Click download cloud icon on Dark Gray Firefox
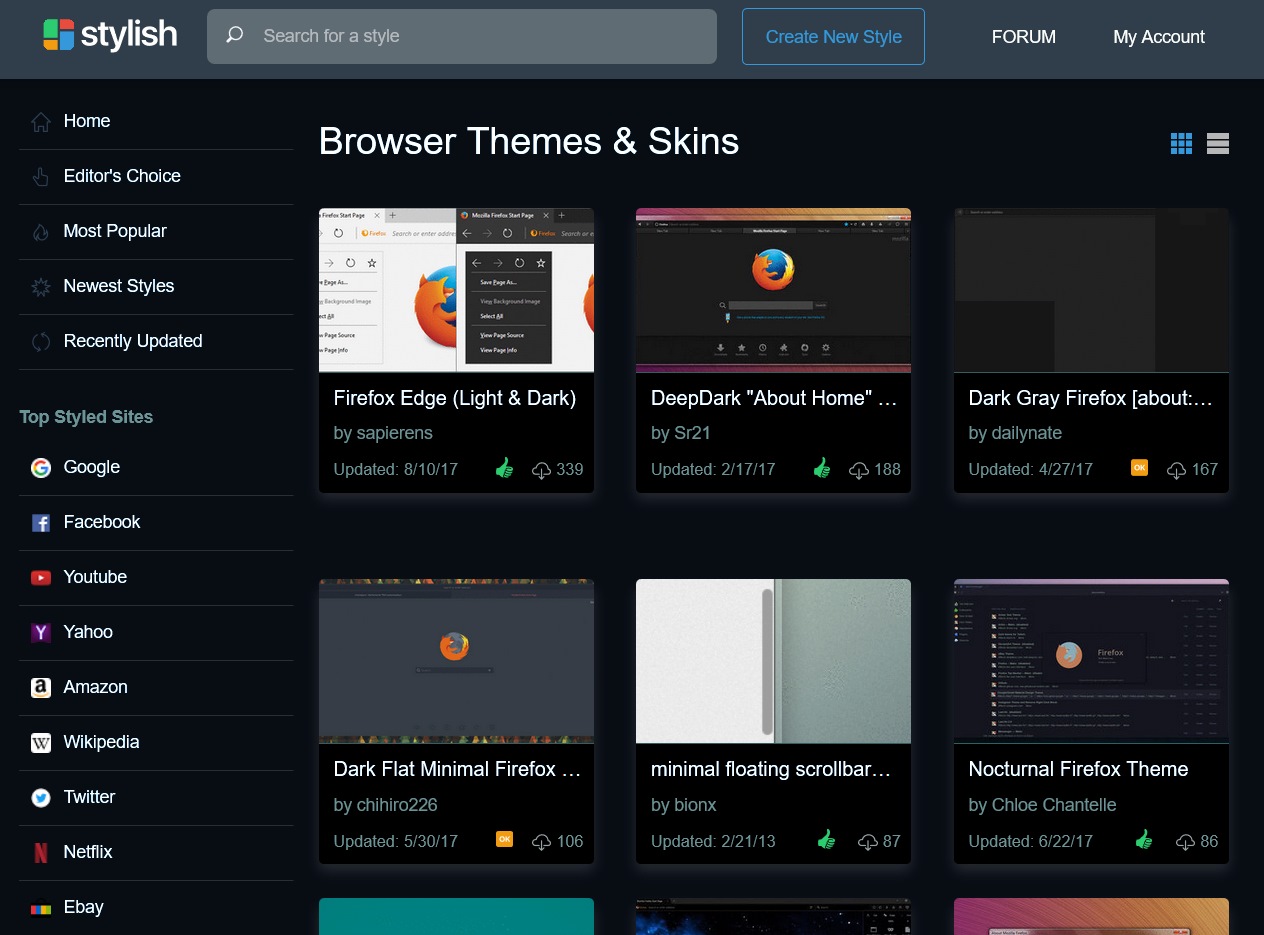Image resolution: width=1264 pixels, height=935 pixels. [1177, 470]
